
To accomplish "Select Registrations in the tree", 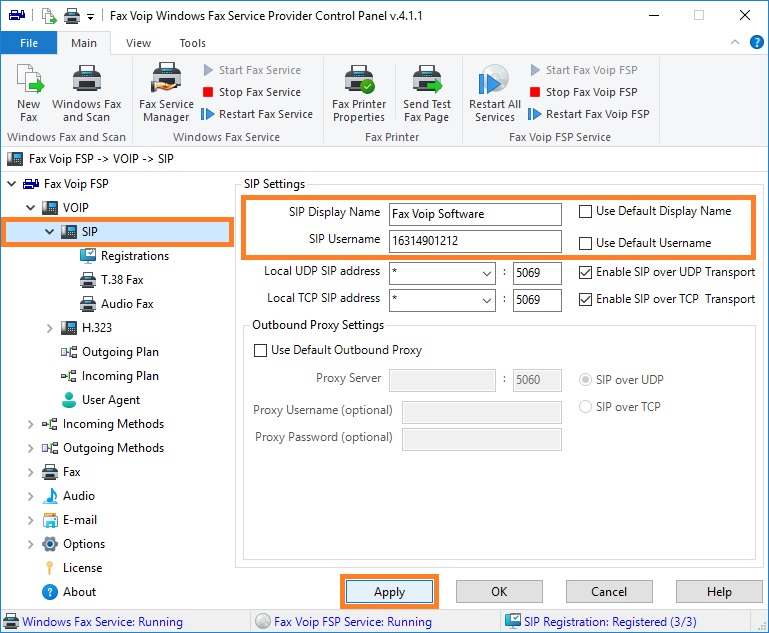I will click(134, 256).
